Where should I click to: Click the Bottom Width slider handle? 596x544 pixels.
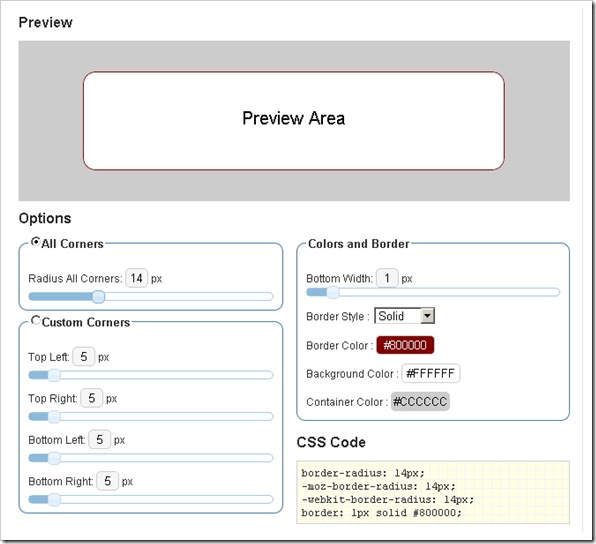click(x=333, y=292)
